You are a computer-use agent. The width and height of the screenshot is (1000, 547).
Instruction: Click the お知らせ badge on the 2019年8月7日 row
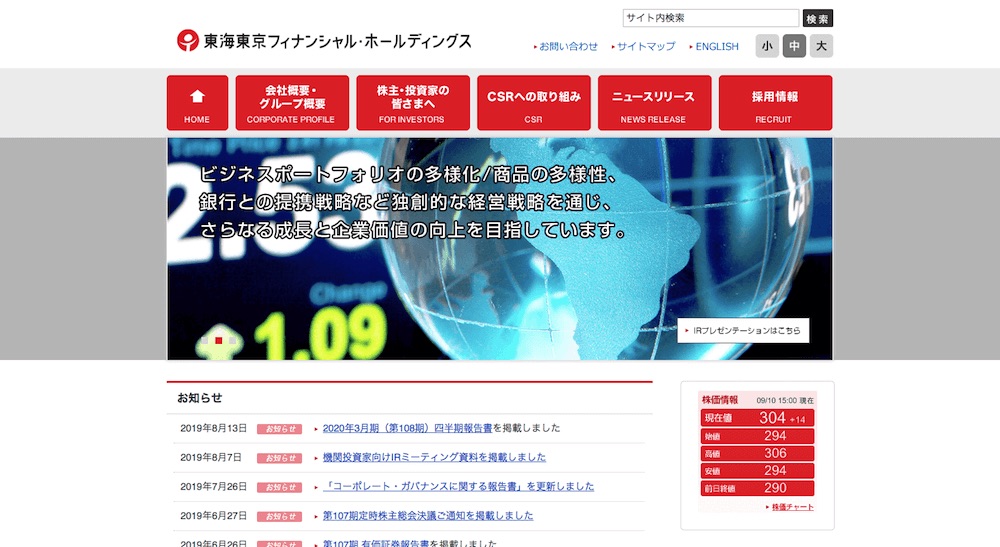pos(279,458)
